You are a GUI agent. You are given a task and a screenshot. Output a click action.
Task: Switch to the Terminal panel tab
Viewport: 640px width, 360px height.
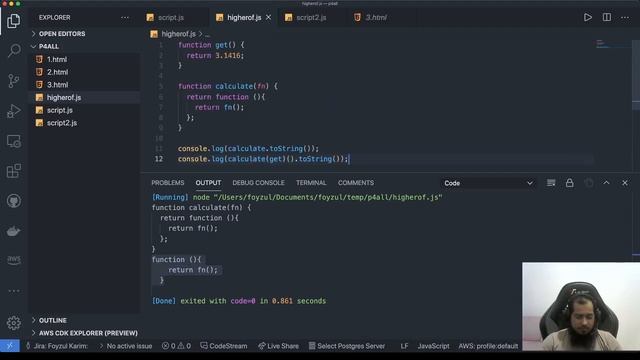(x=311, y=183)
